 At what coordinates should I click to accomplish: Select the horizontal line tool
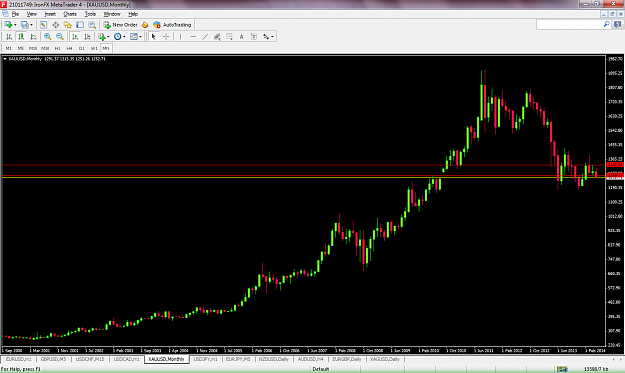(193, 37)
